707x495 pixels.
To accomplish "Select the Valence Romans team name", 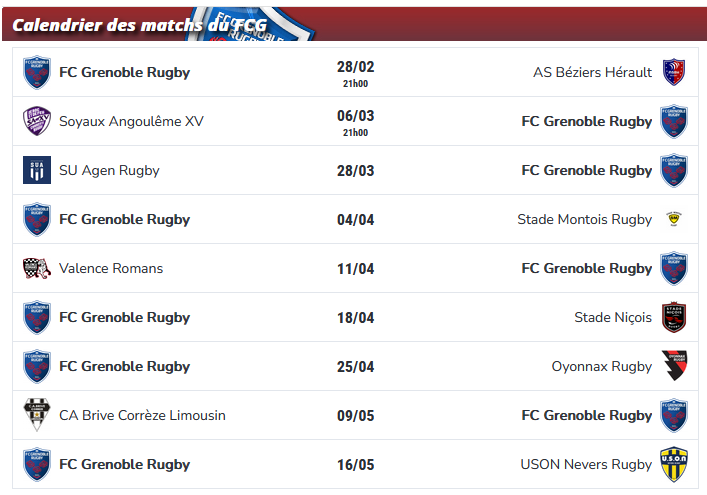I will (x=111, y=268).
